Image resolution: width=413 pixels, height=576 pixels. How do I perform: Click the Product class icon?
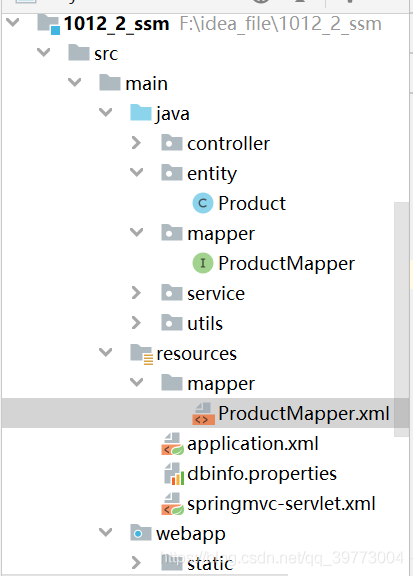tap(203, 203)
